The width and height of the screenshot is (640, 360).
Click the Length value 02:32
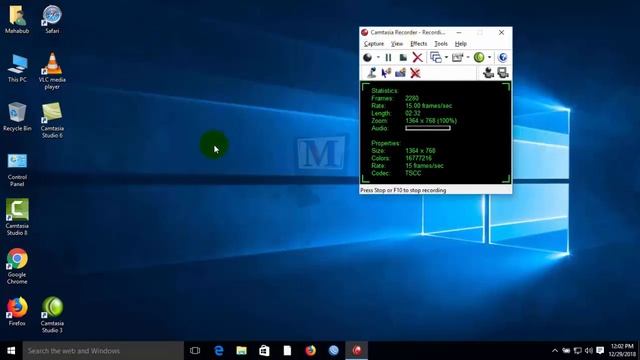[x=413, y=113]
